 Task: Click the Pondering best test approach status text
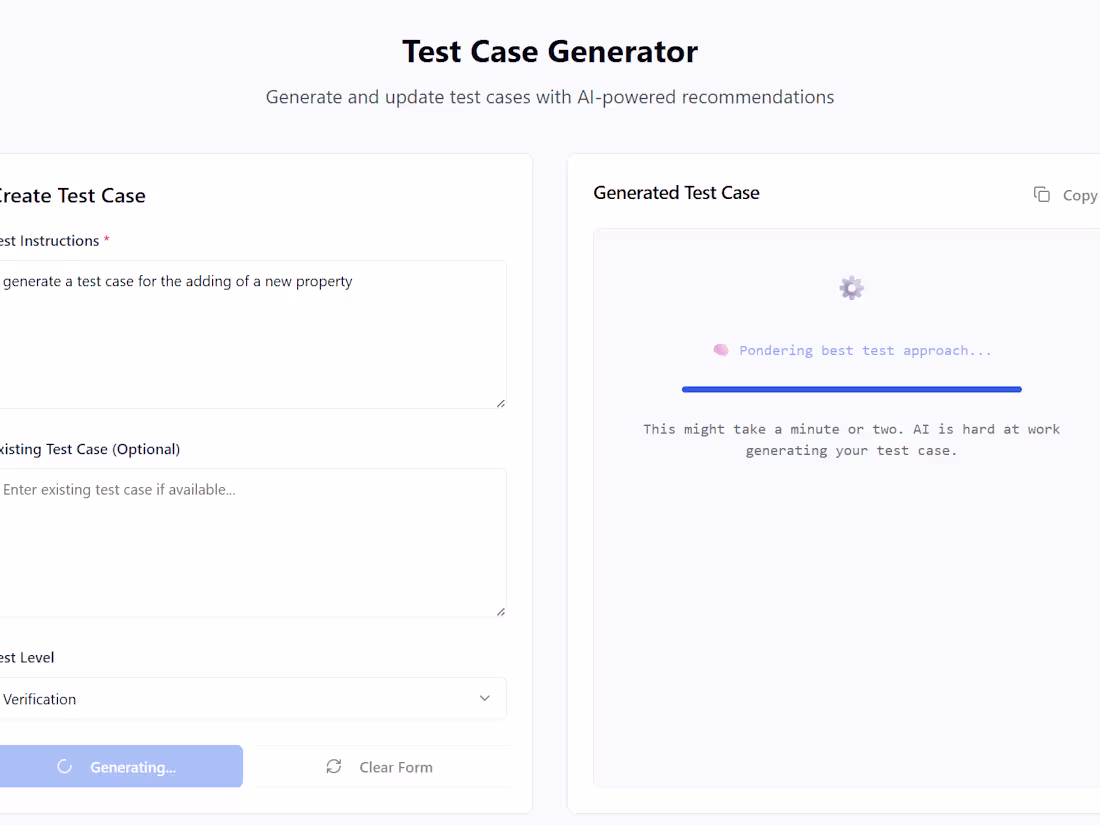point(865,350)
